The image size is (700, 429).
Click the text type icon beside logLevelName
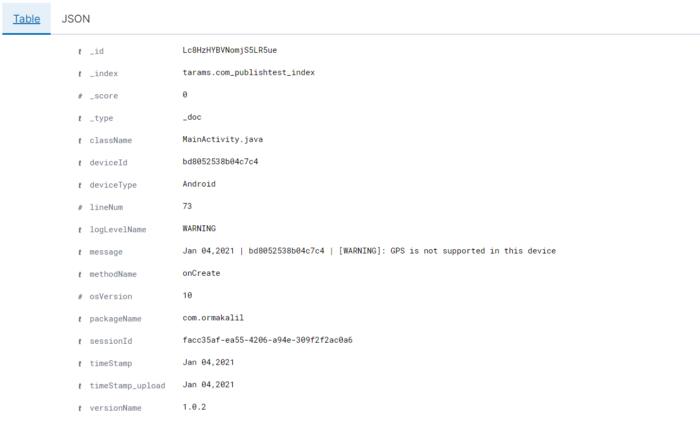[x=79, y=230]
